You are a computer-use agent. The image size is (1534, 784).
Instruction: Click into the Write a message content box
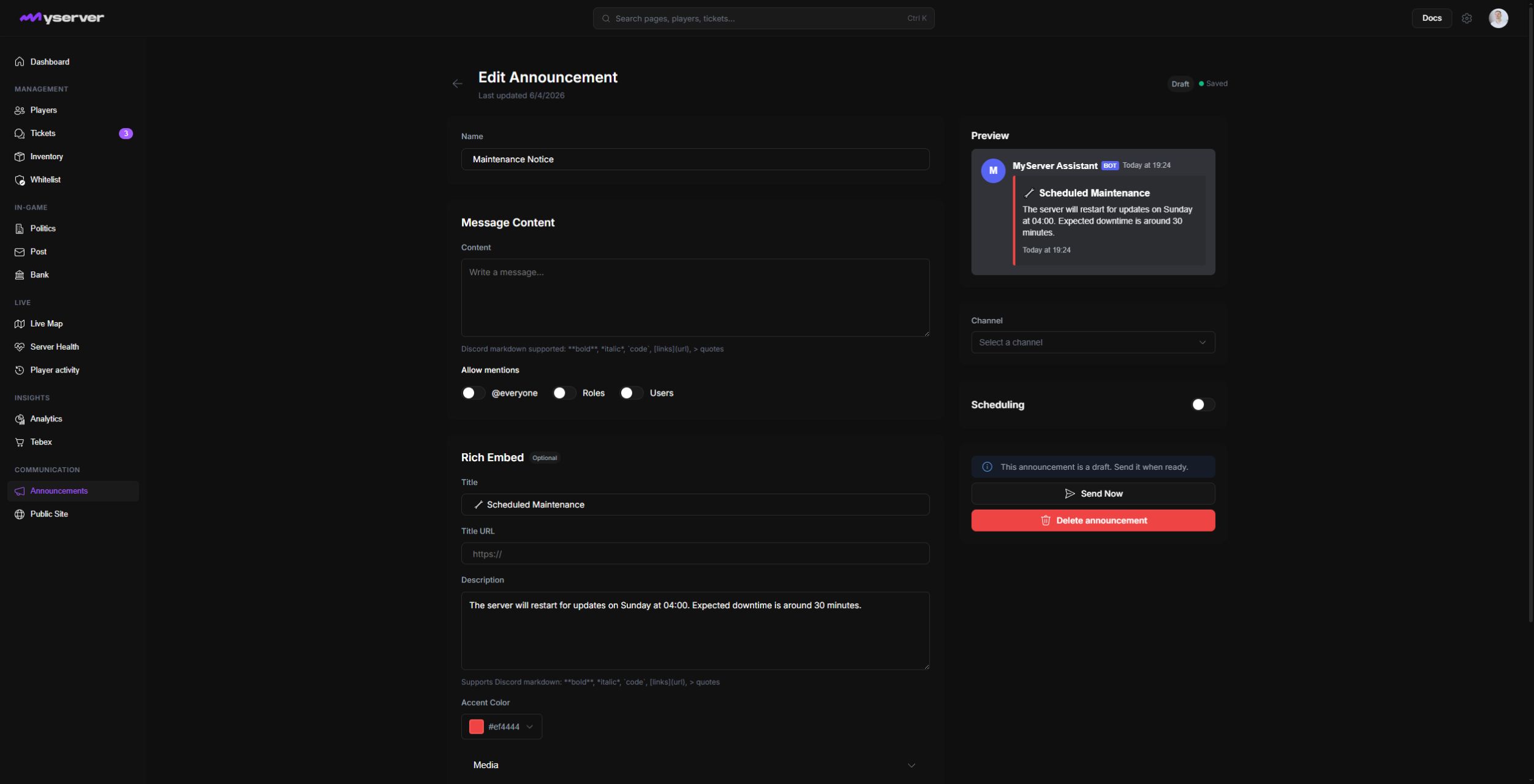tap(695, 298)
